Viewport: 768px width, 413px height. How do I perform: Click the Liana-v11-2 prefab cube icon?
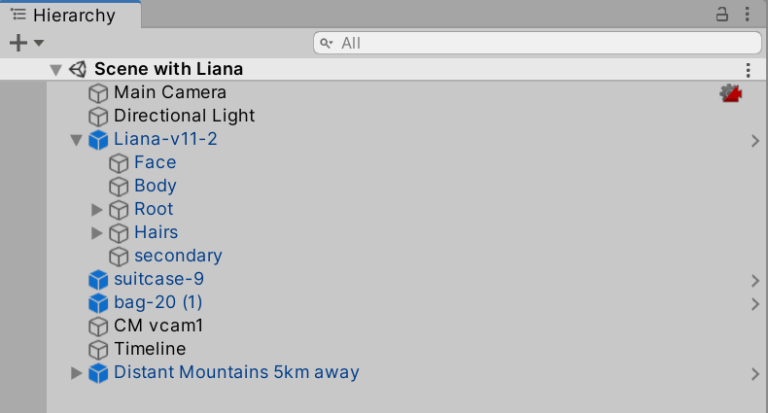tap(98, 140)
